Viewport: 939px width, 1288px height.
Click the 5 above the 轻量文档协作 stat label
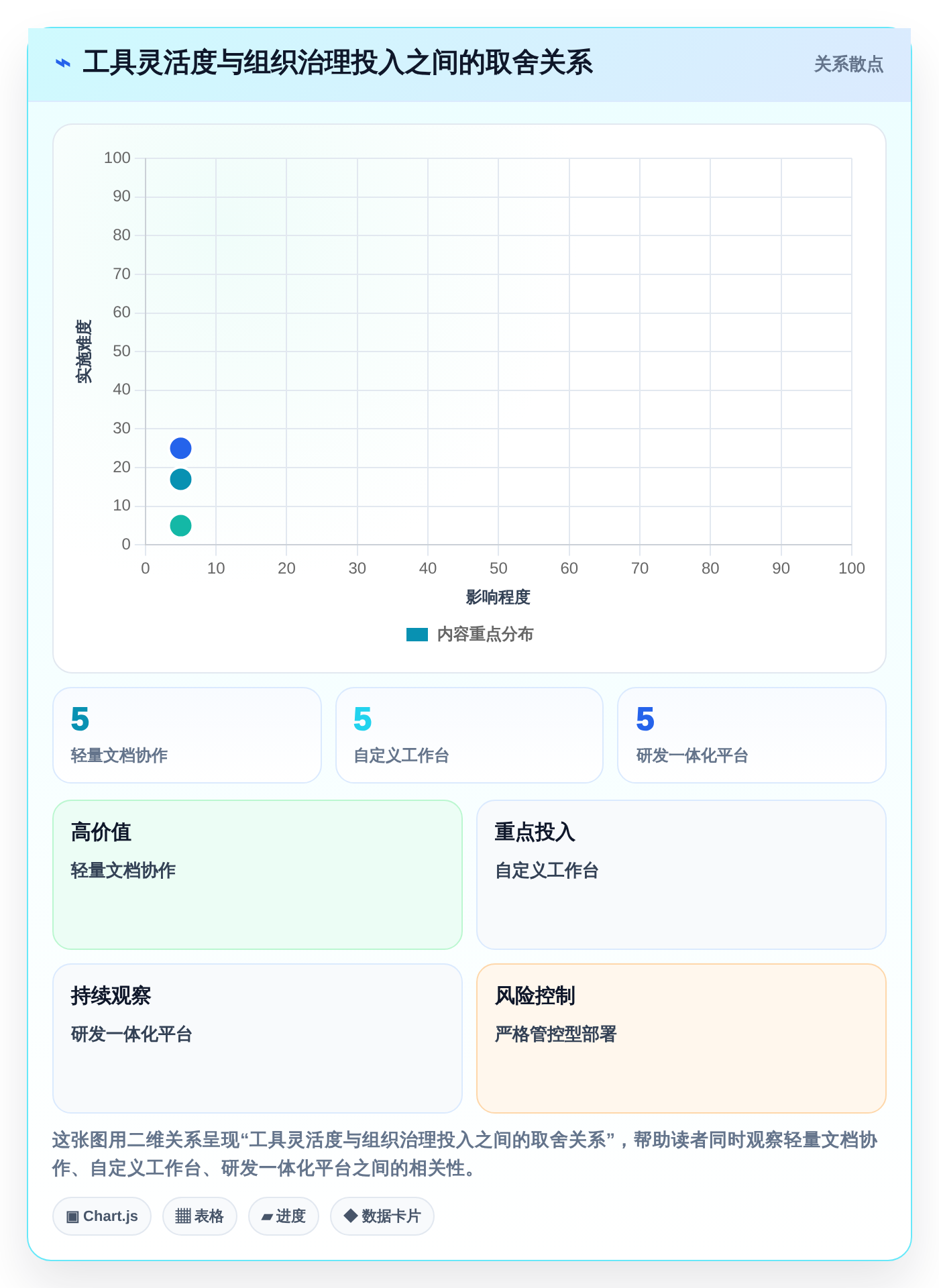point(80,719)
